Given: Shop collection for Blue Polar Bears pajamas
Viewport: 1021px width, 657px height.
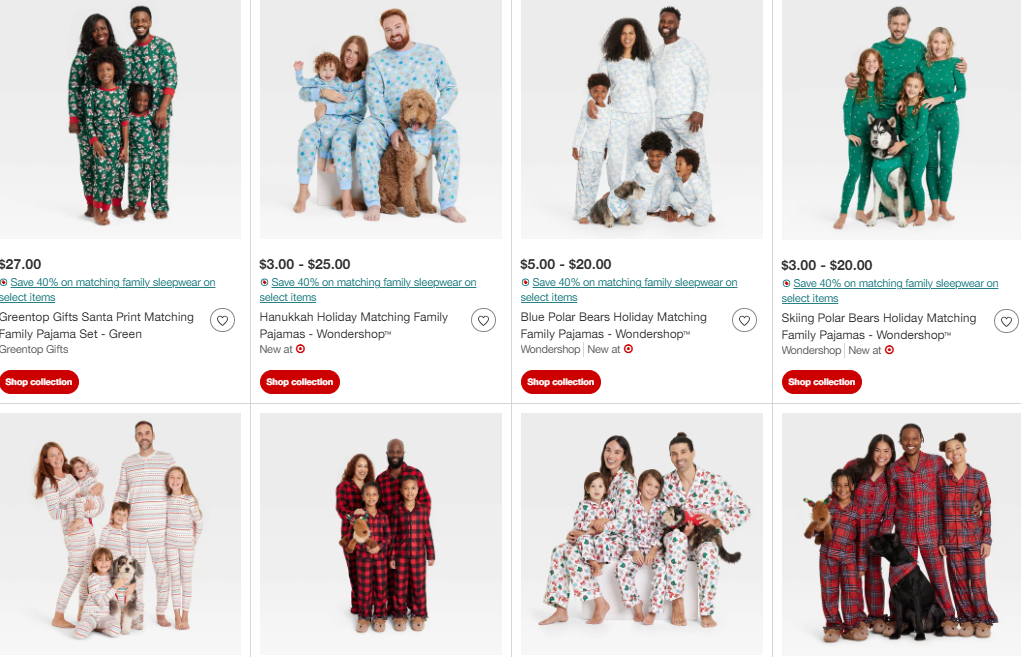Looking at the screenshot, I should pos(561,382).
